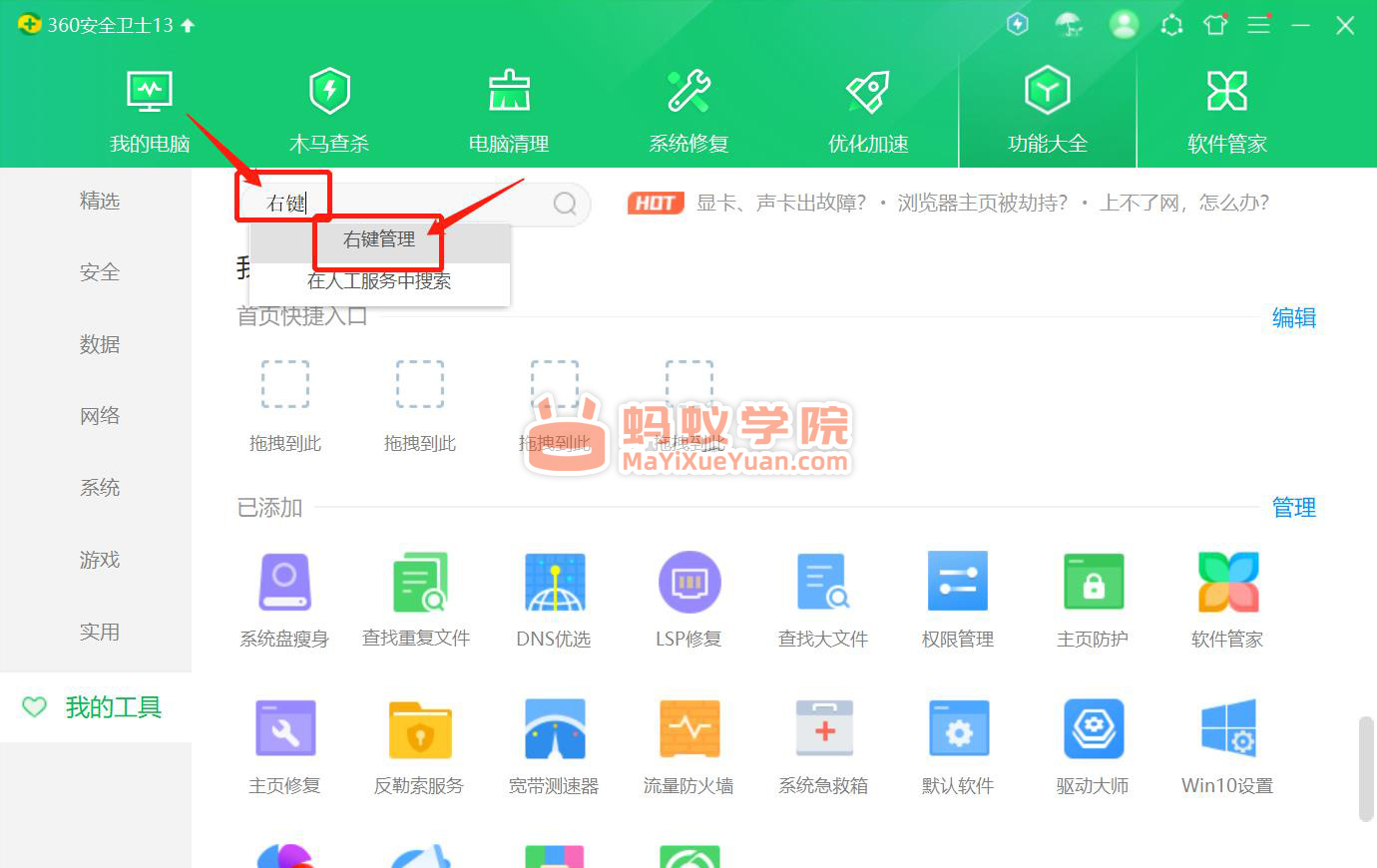Open 上不了网,怎么办? hot topic
The height and width of the screenshot is (868, 1377).
(1184, 204)
